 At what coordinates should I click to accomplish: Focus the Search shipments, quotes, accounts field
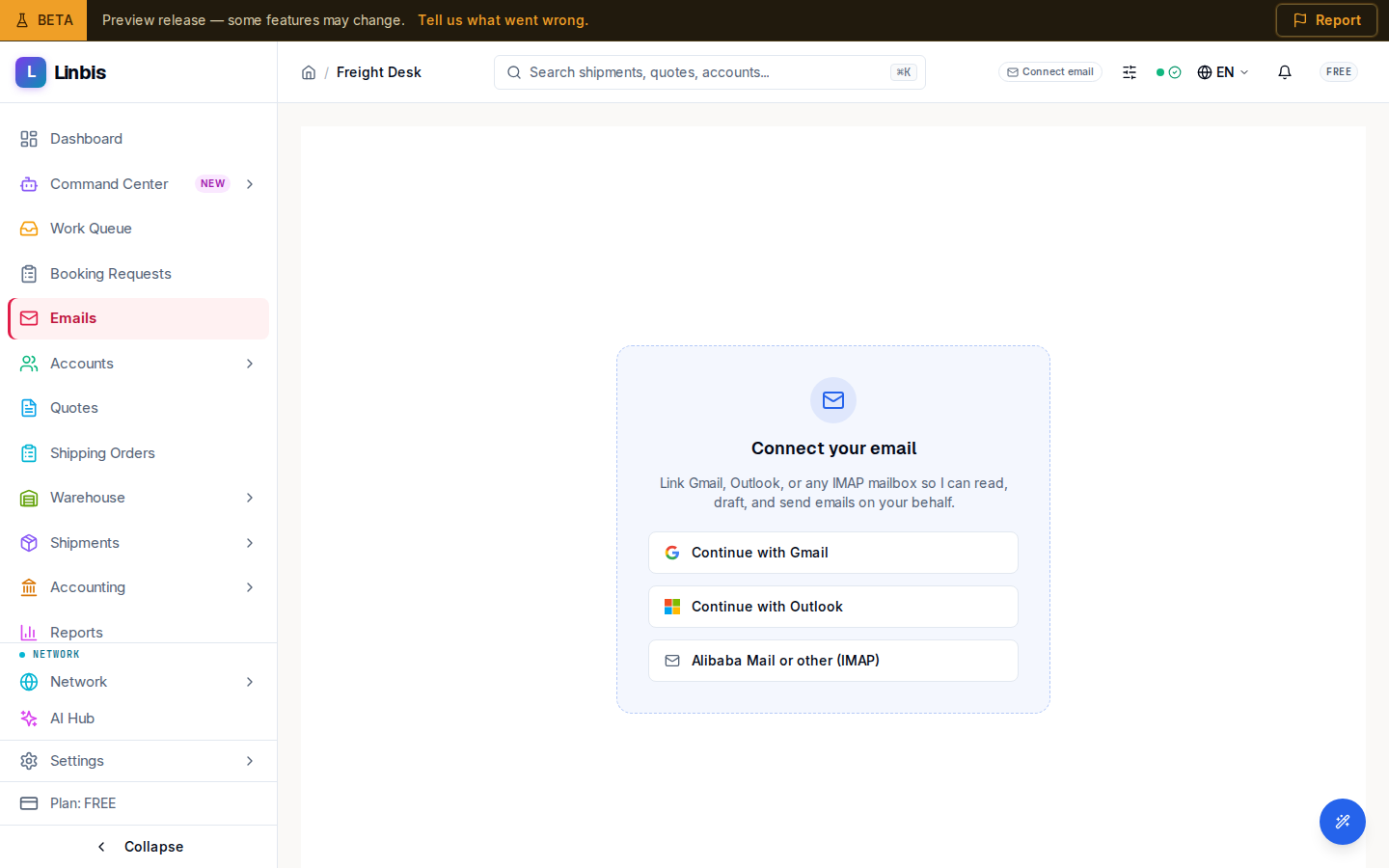710,72
